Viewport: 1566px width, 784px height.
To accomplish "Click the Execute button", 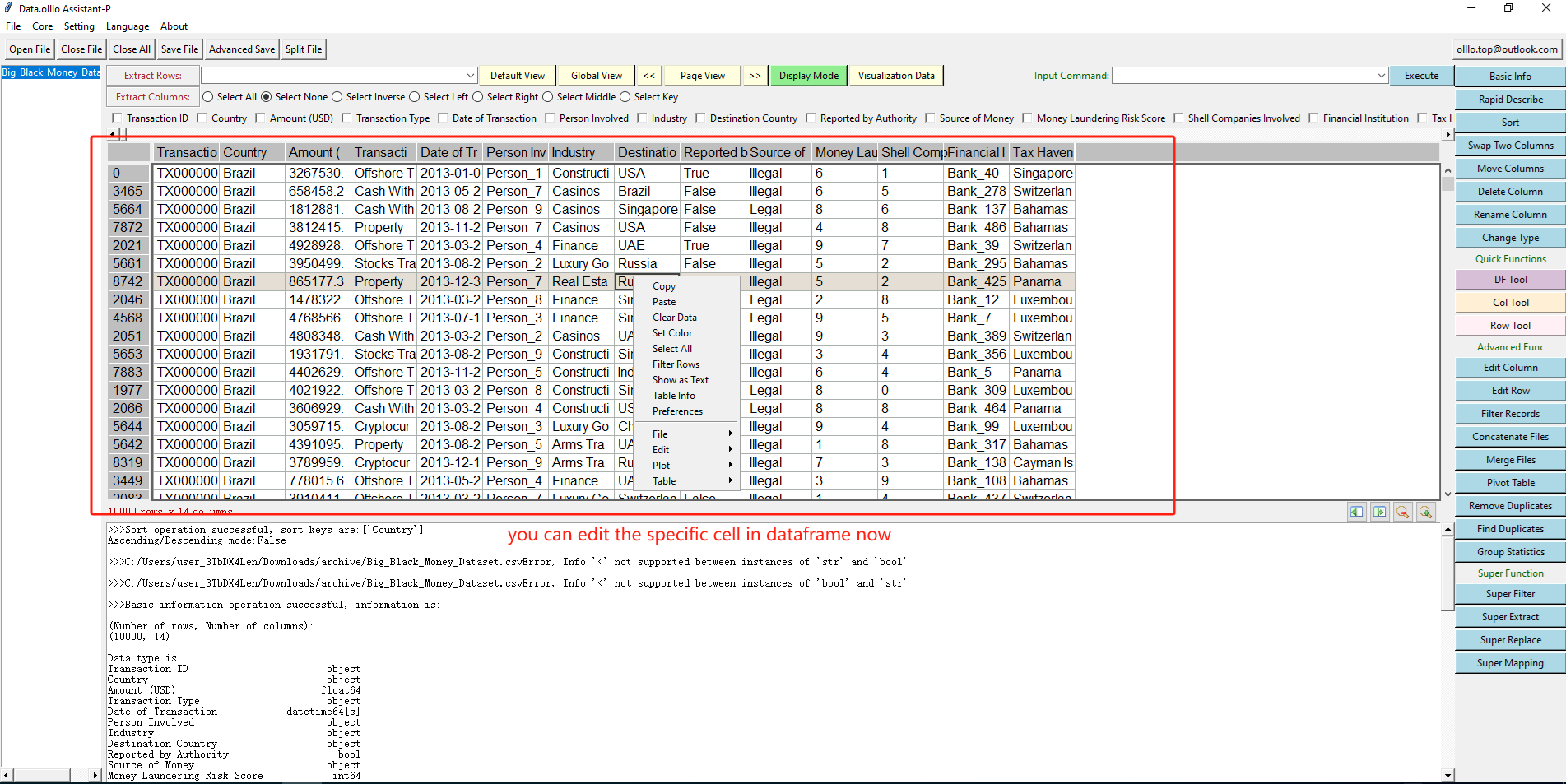I will click(x=1422, y=76).
